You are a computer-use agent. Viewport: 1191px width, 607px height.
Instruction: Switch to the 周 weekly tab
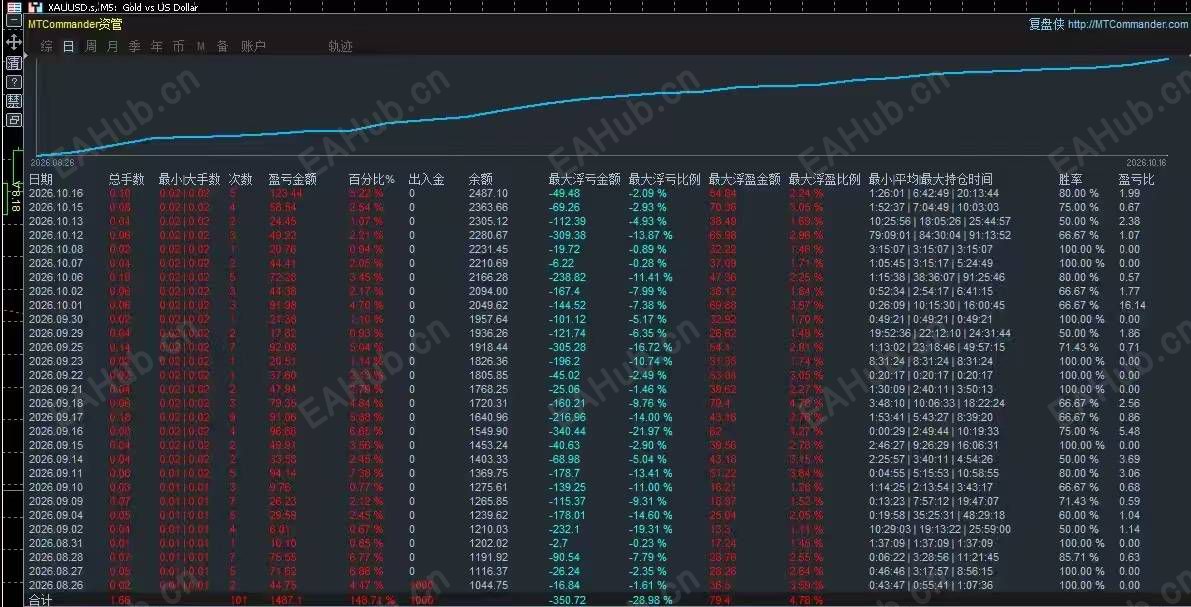pos(90,46)
